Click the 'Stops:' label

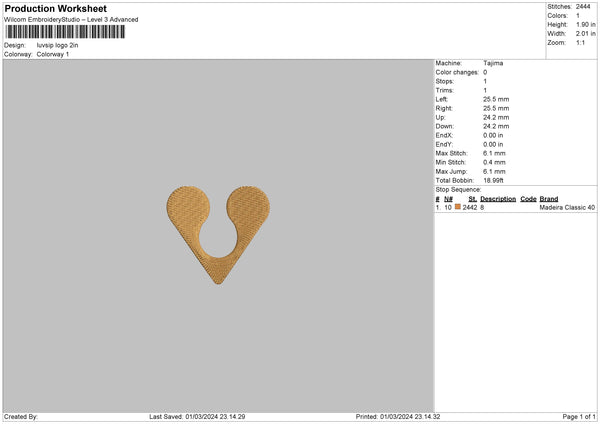pos(445,81)
